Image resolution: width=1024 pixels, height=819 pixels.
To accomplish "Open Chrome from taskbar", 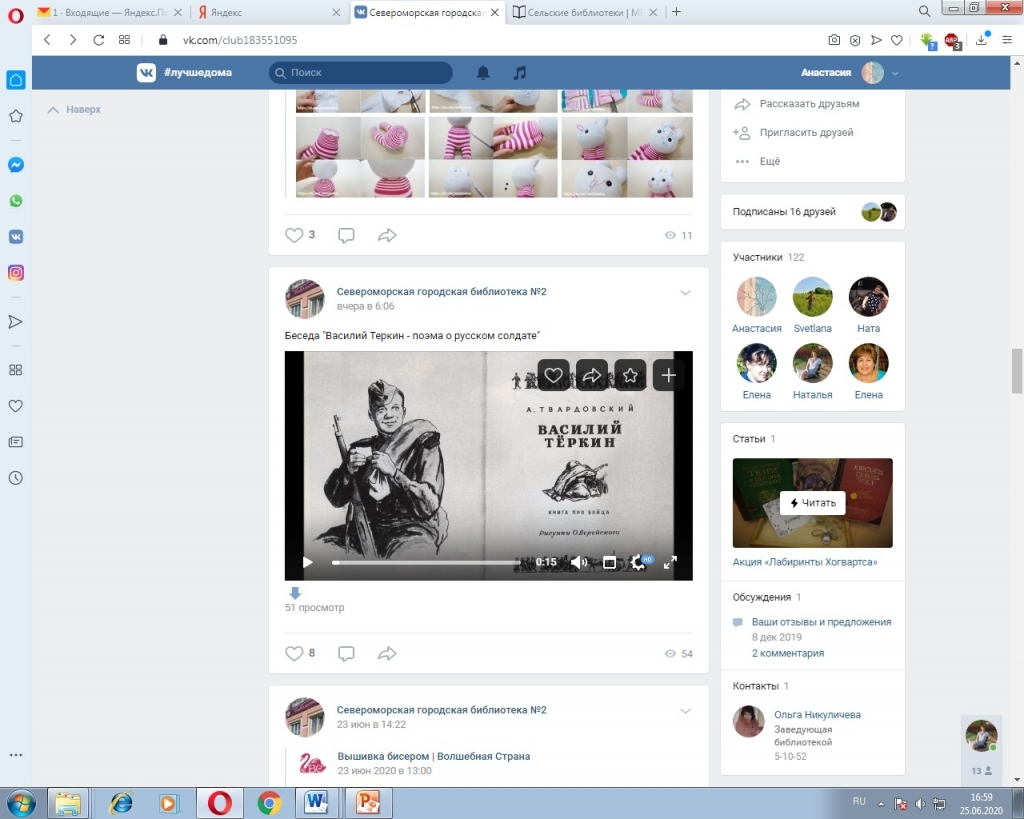I will coord(268,803).
